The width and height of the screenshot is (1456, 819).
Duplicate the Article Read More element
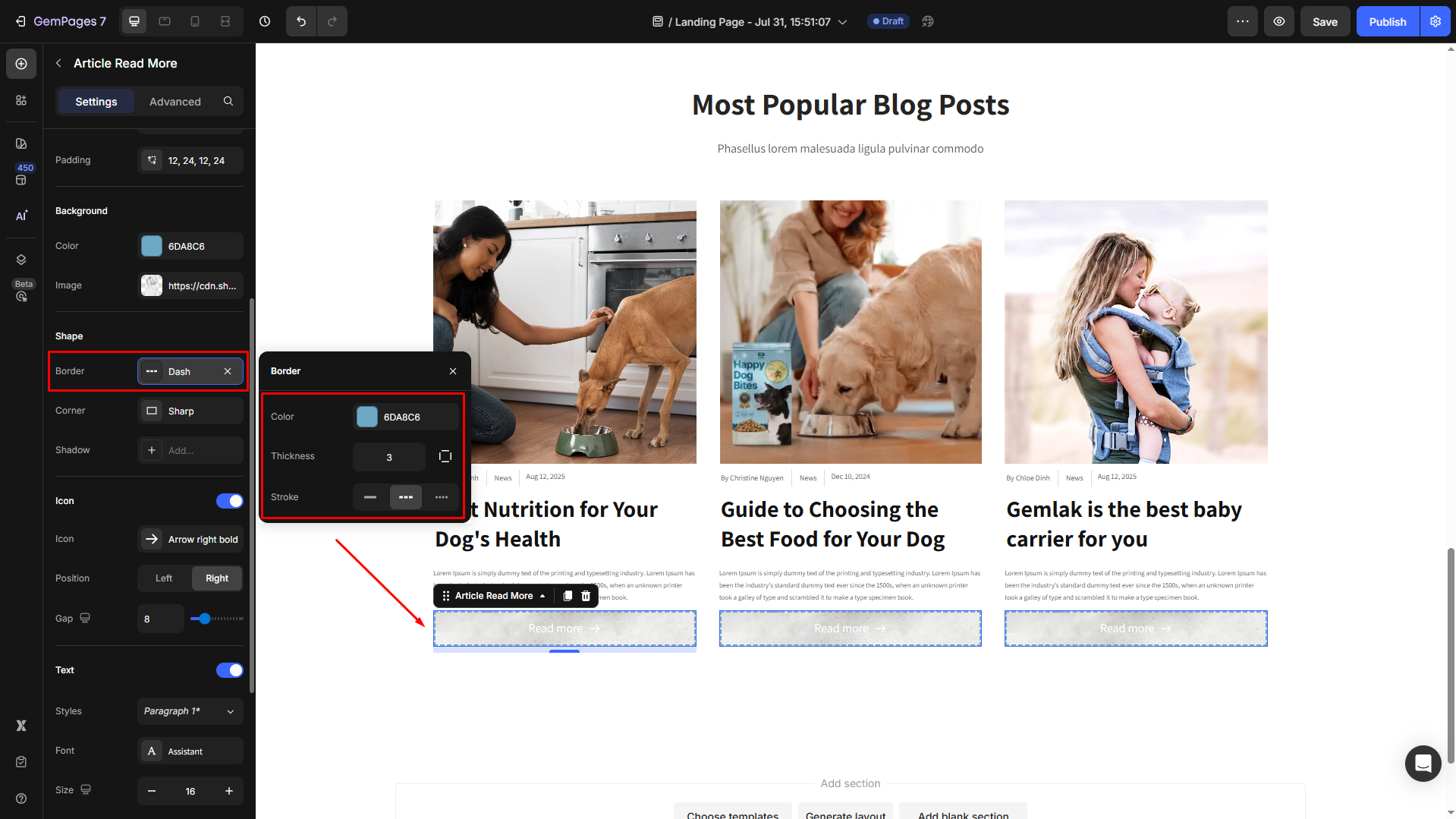pyautogui.click(x=568, y=596)
